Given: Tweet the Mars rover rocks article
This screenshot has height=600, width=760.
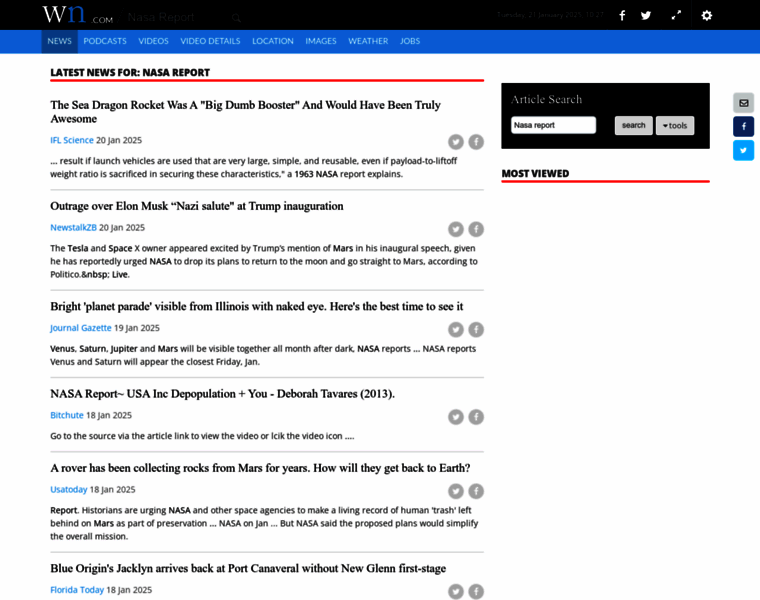Looking at the screenshot, I should [x=456, y=491].
